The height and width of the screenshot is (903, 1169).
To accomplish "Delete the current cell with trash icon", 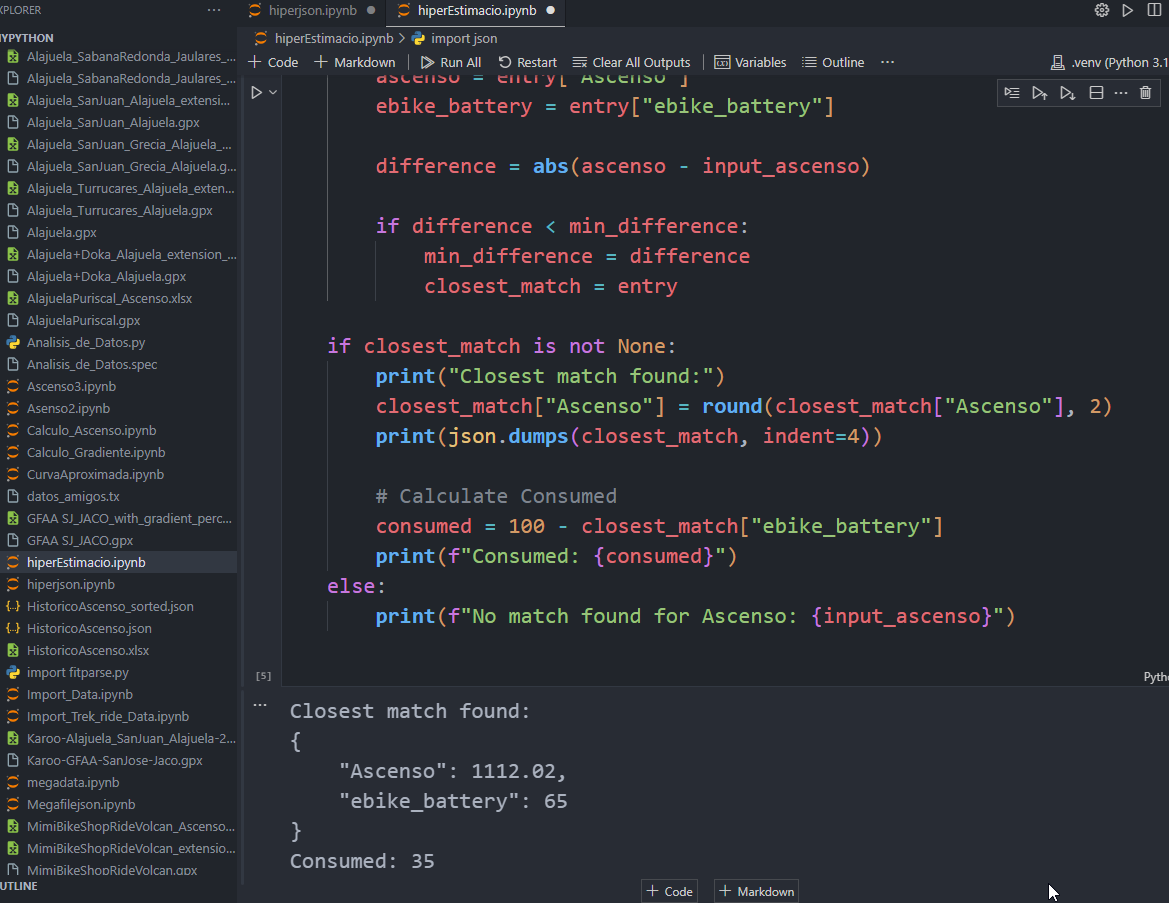I will (1146, 93).
